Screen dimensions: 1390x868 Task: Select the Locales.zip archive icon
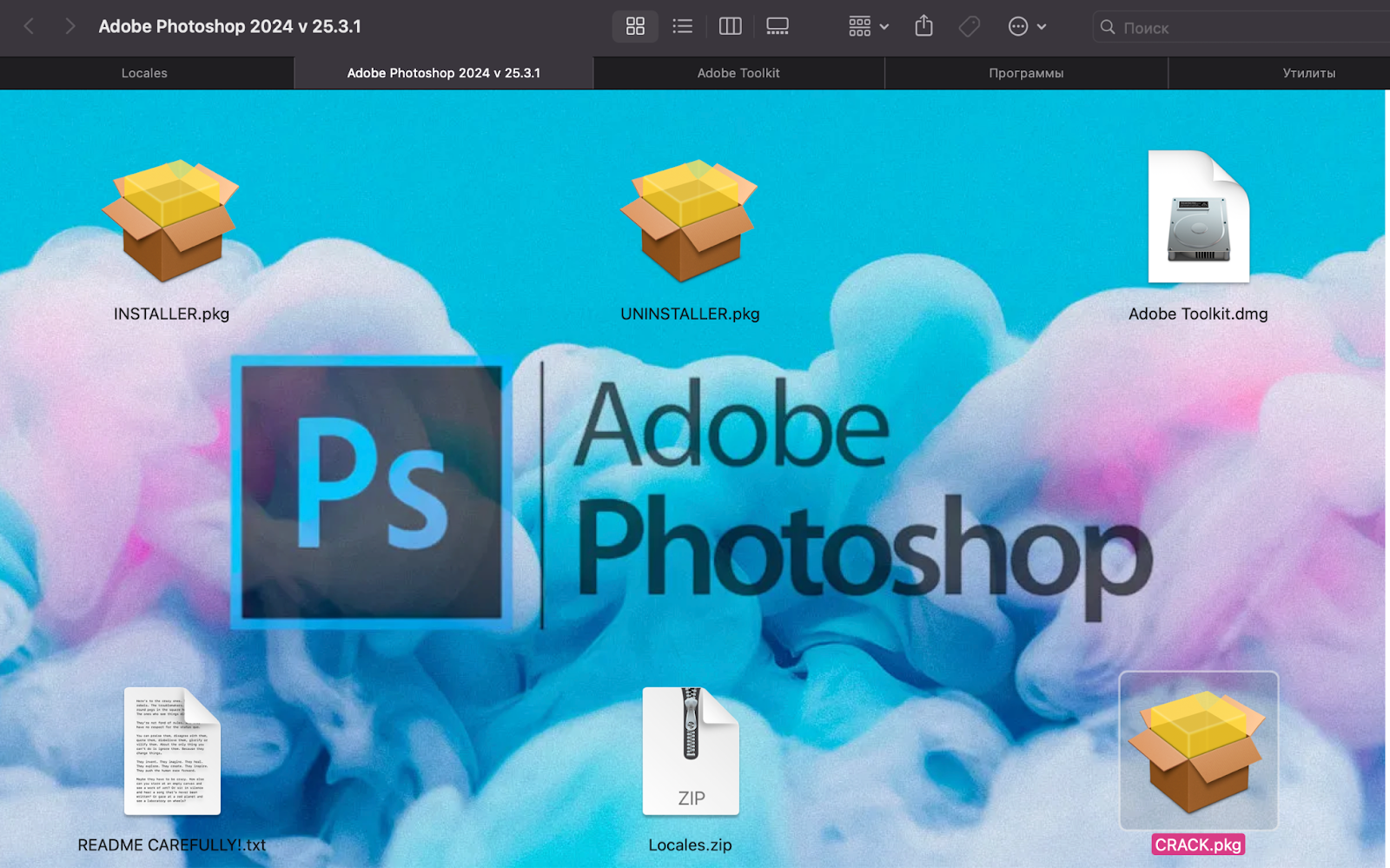[691, 751]
